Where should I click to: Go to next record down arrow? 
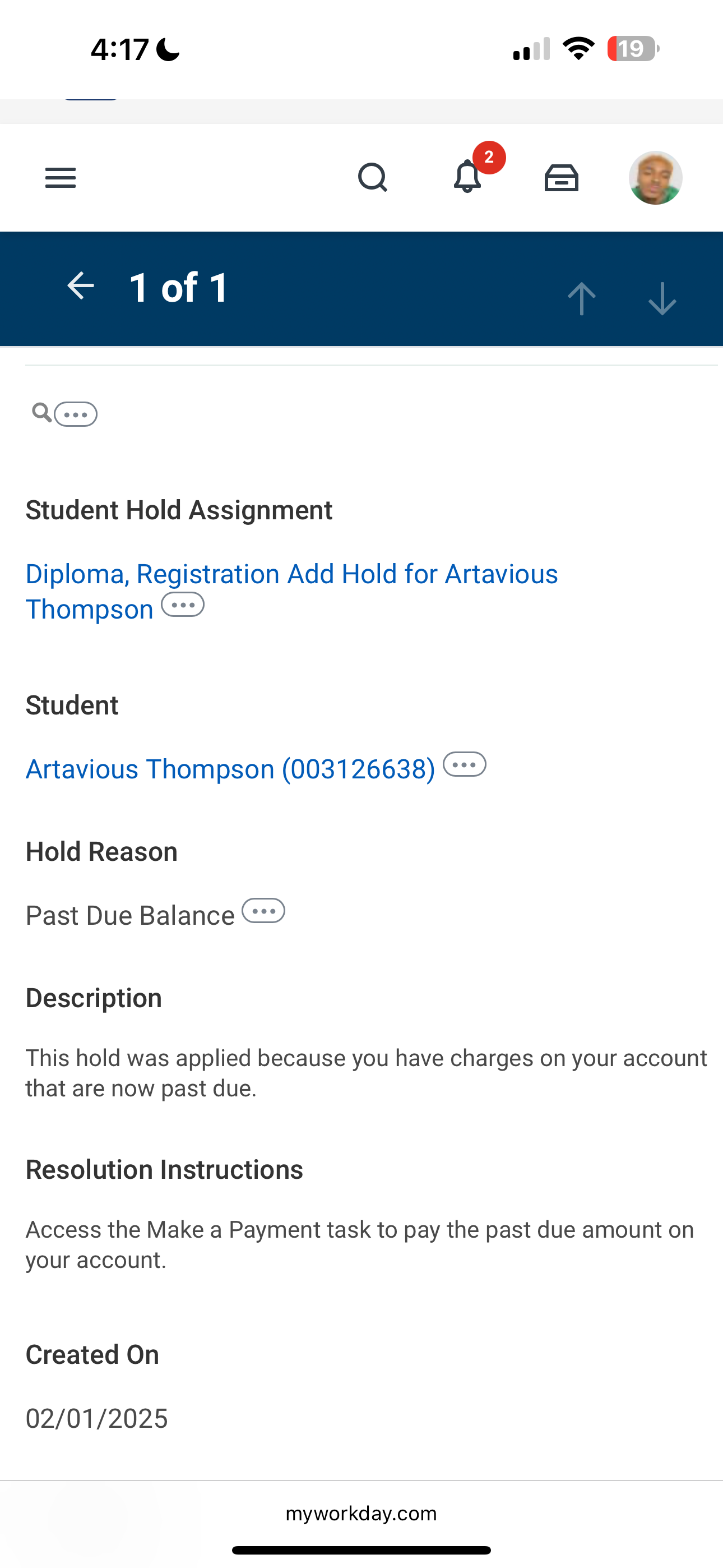pos(662,298)
